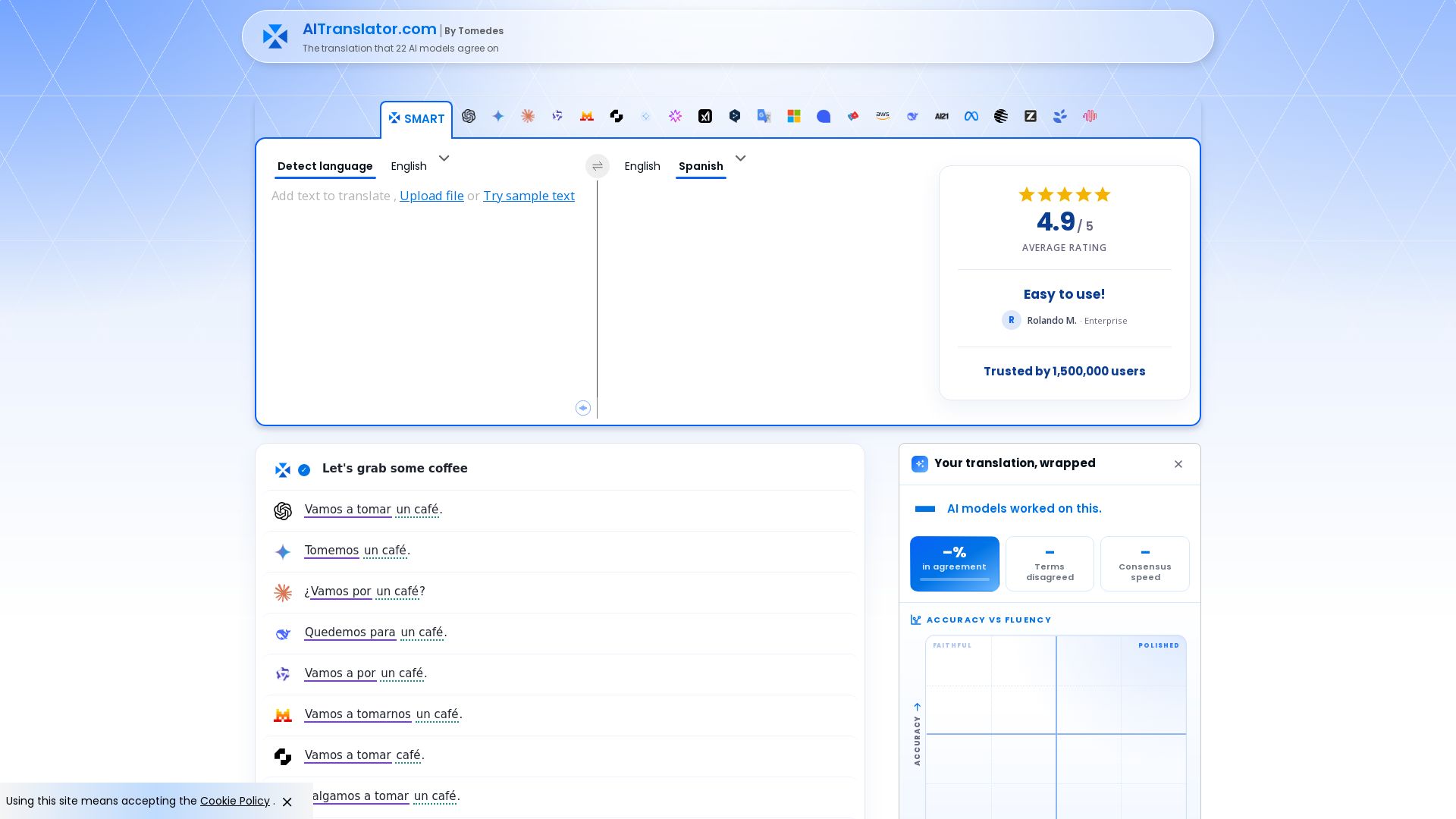
Task: Click the small round icon at the input box corner
Action: [583, 408]
